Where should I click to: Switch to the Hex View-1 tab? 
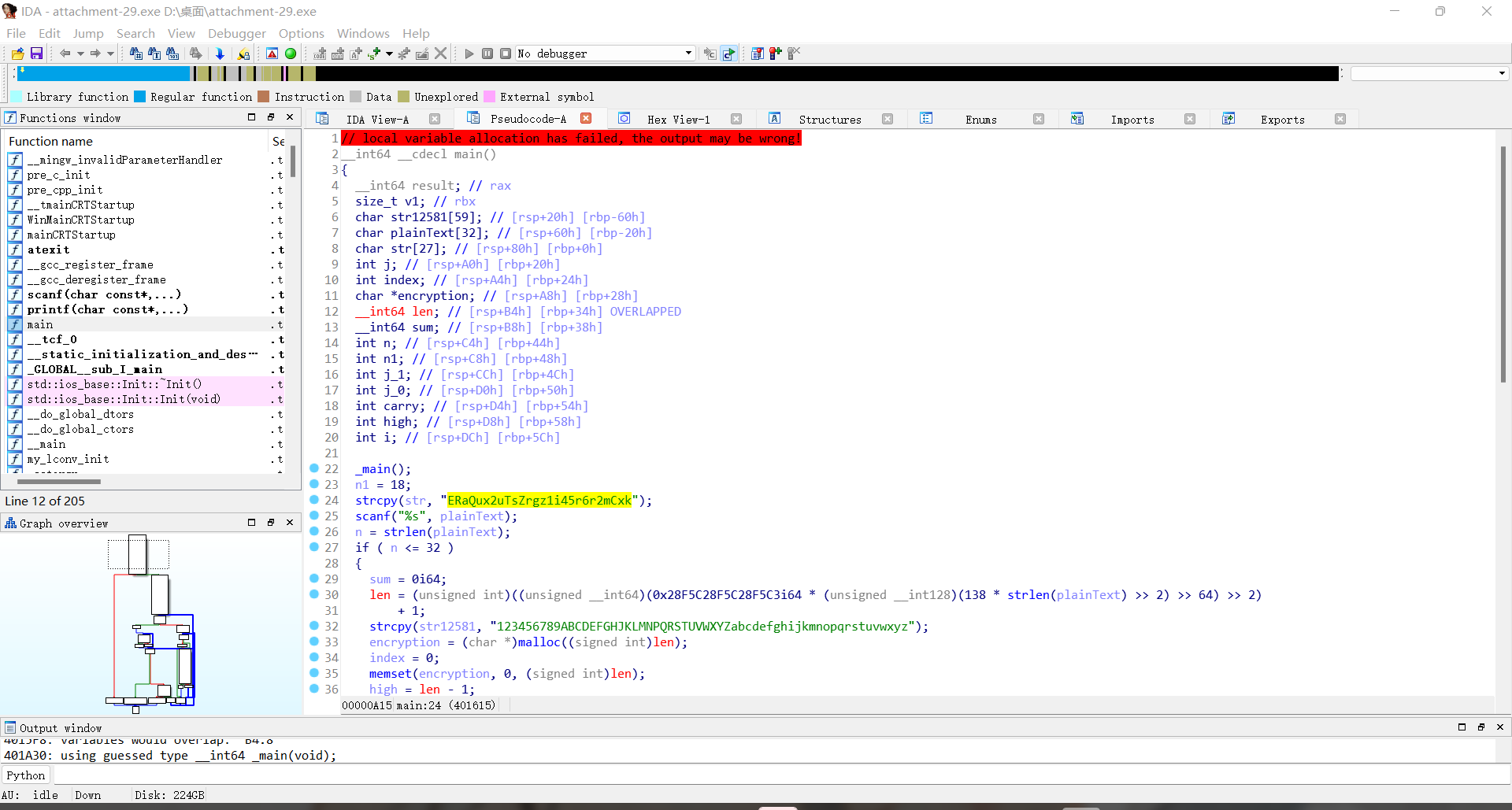click(678, 119)
